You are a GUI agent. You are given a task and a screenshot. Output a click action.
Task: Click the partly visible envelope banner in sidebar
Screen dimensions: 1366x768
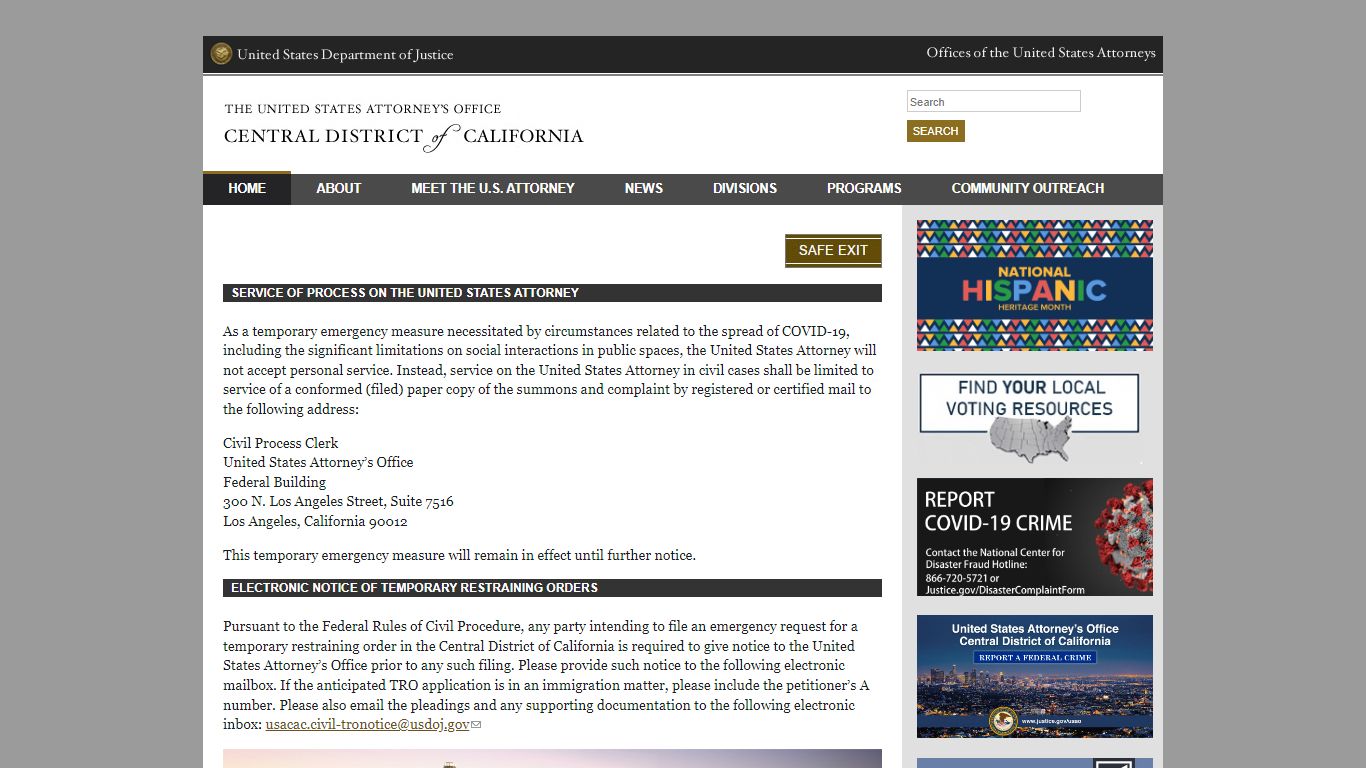pyautogui.click(x=1034, y=763)
